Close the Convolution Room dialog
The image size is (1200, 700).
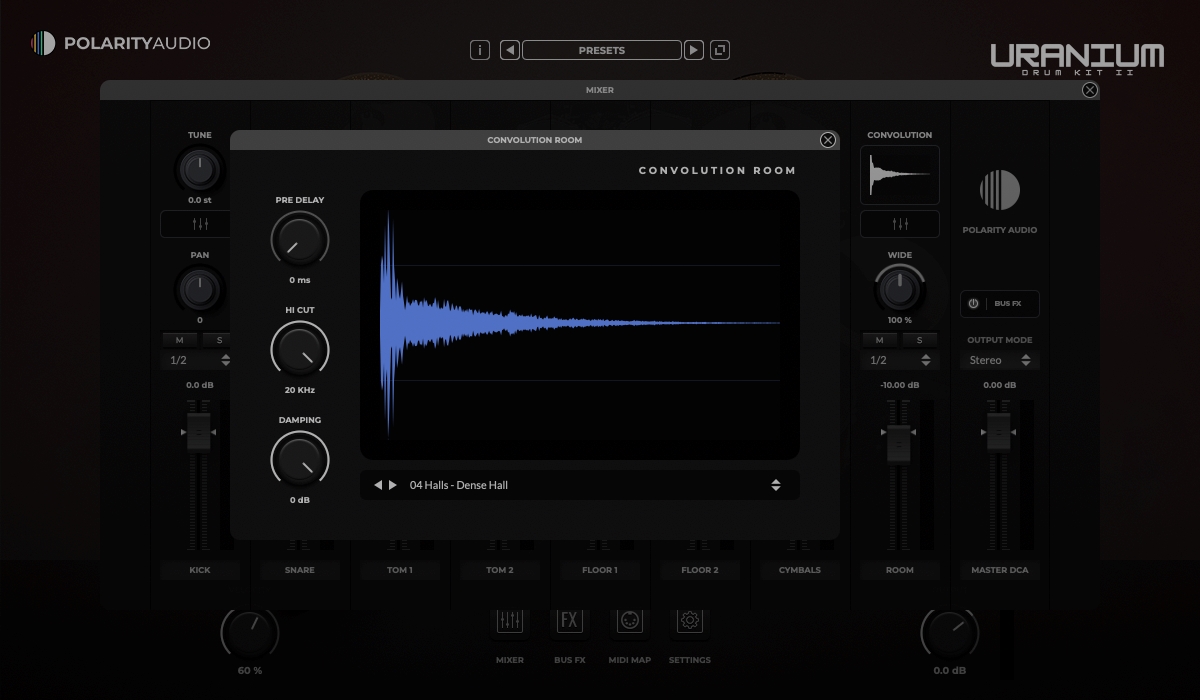(828, 140)
